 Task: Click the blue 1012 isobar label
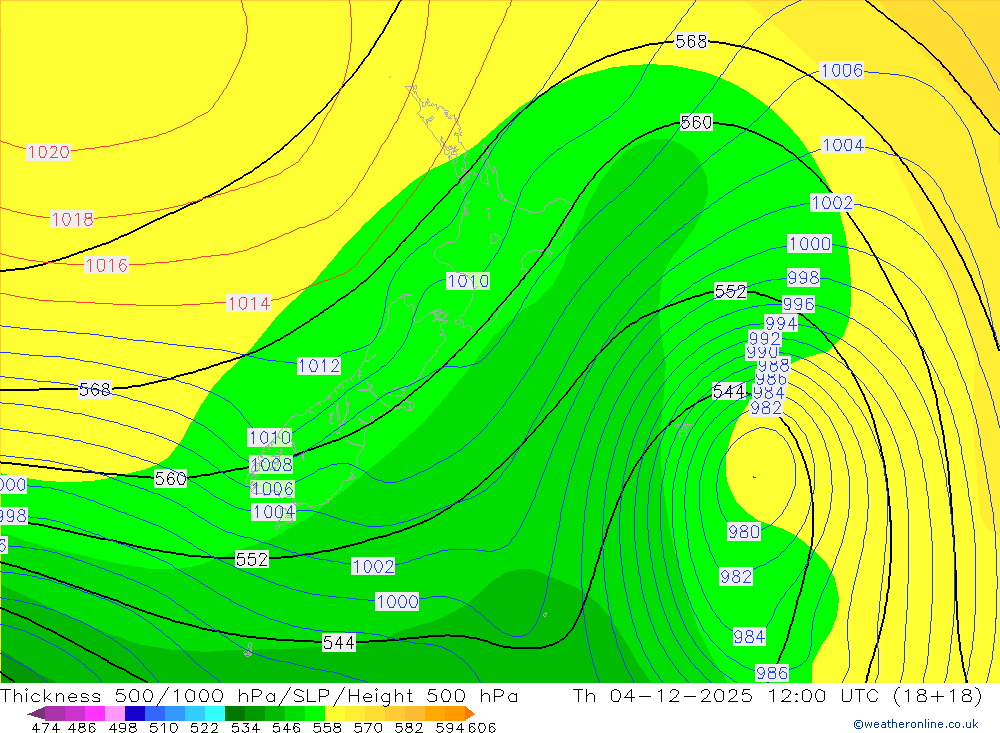click(x=319, y=366)
